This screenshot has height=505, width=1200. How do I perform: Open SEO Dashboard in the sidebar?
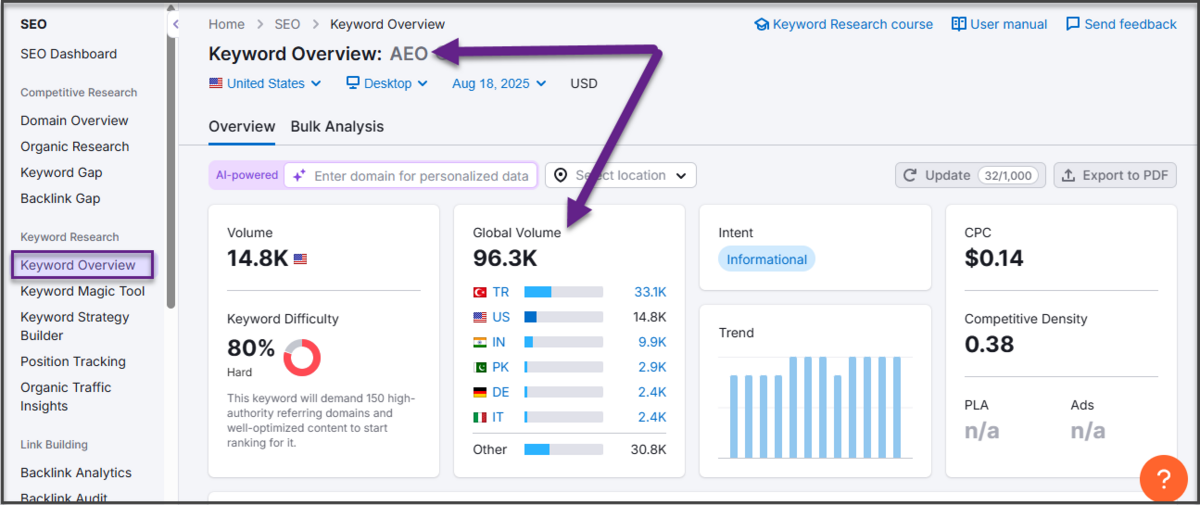click(69, 54)
